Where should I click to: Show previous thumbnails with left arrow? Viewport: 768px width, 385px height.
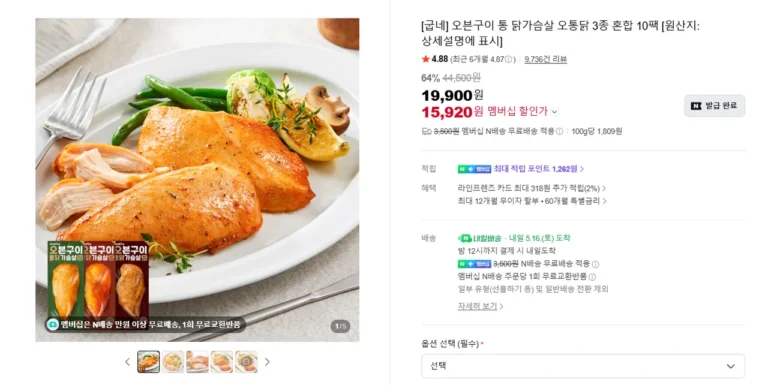[x=127, y=362]
